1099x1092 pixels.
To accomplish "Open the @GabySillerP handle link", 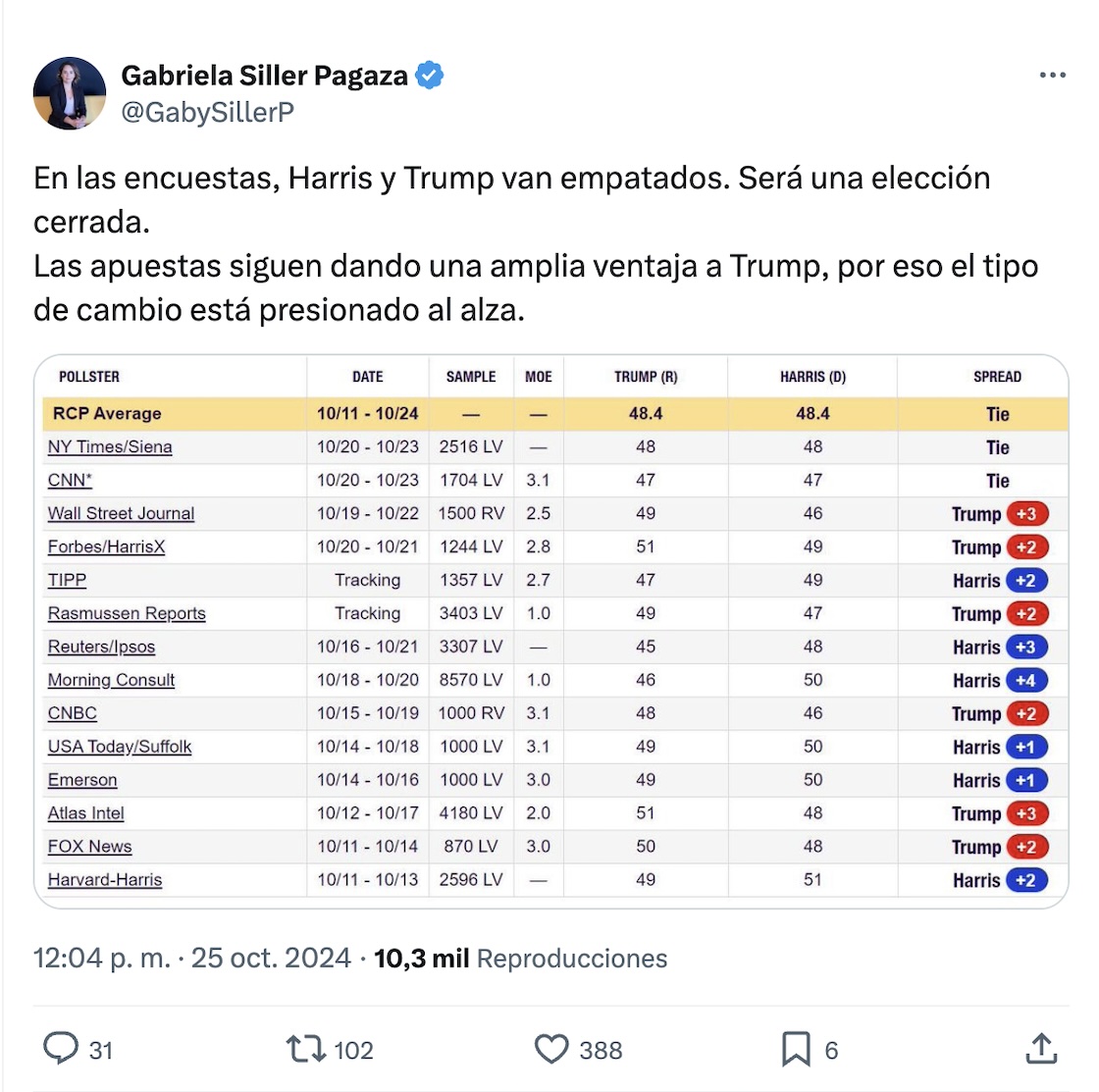I will [207, 113].
